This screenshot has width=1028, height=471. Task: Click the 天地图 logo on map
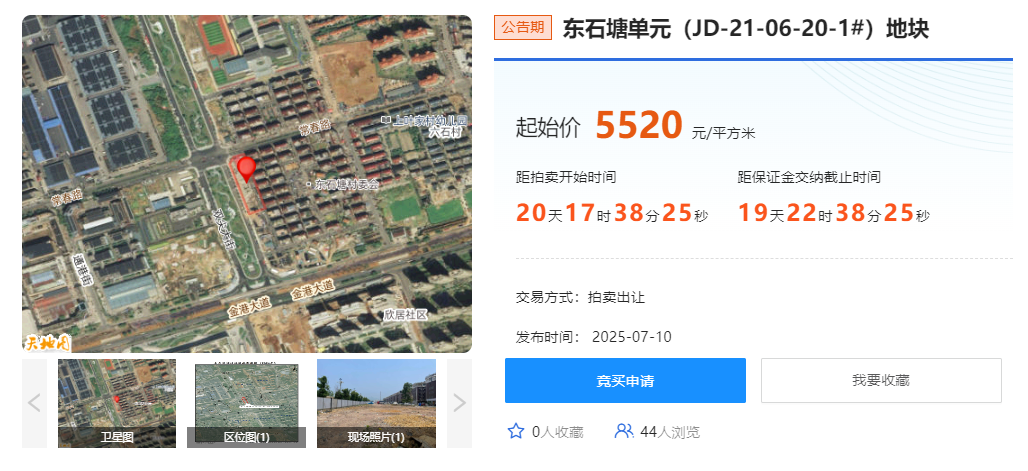pos(47,342)
